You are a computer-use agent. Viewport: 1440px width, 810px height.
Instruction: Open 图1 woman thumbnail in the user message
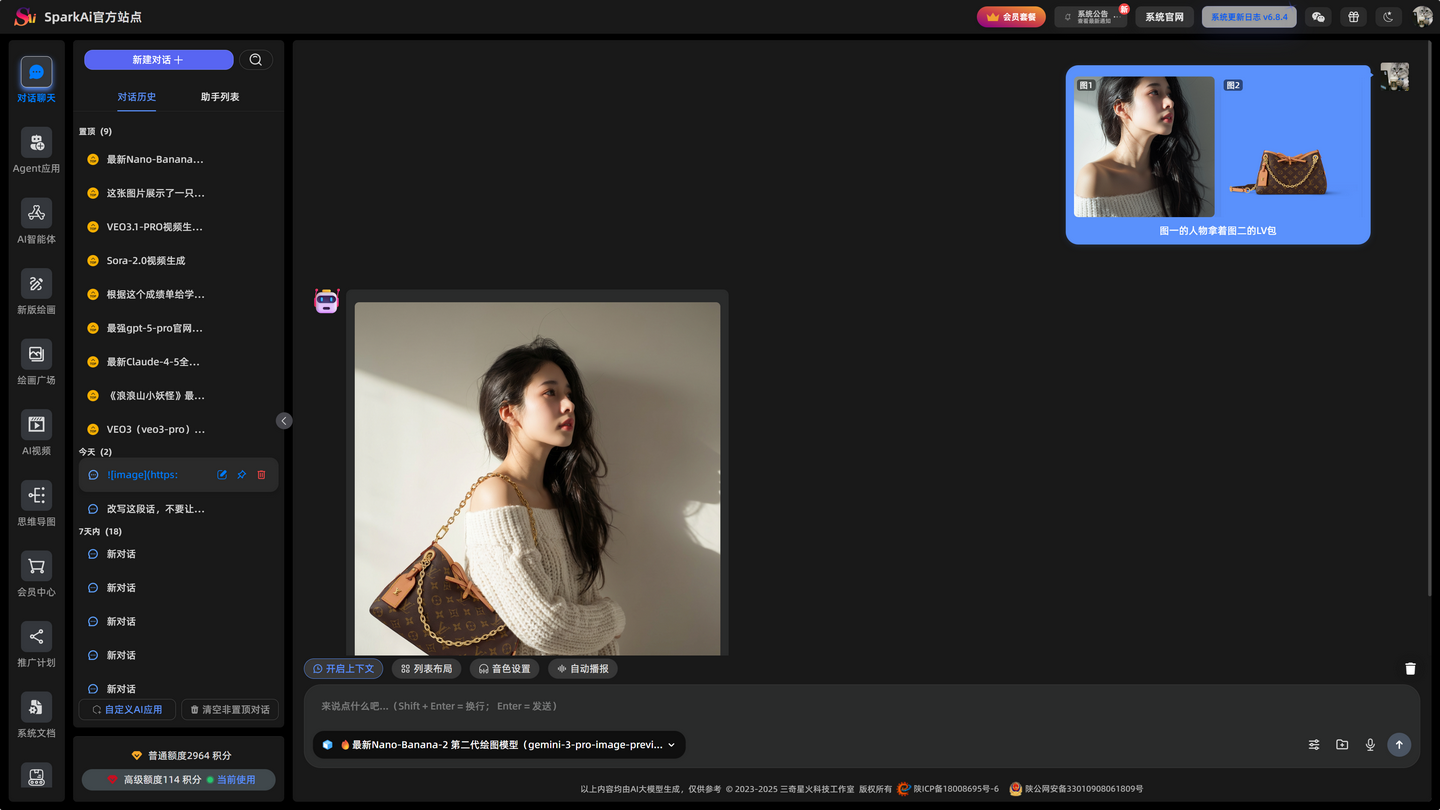point(1144,147)
